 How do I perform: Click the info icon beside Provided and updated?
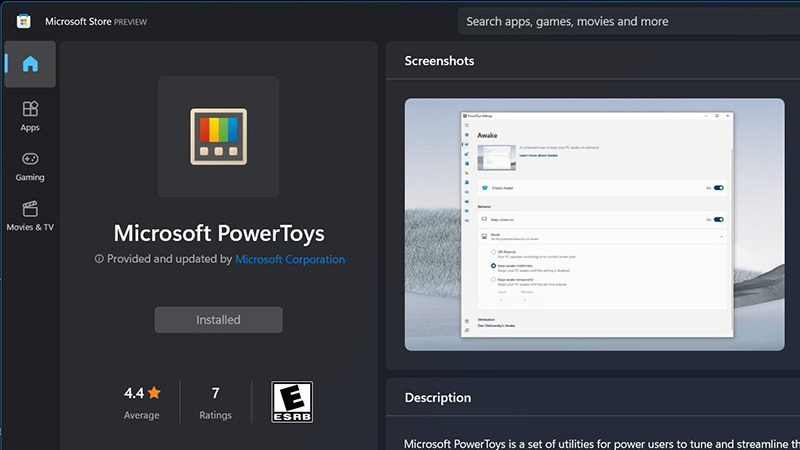(x=99, y=259)
